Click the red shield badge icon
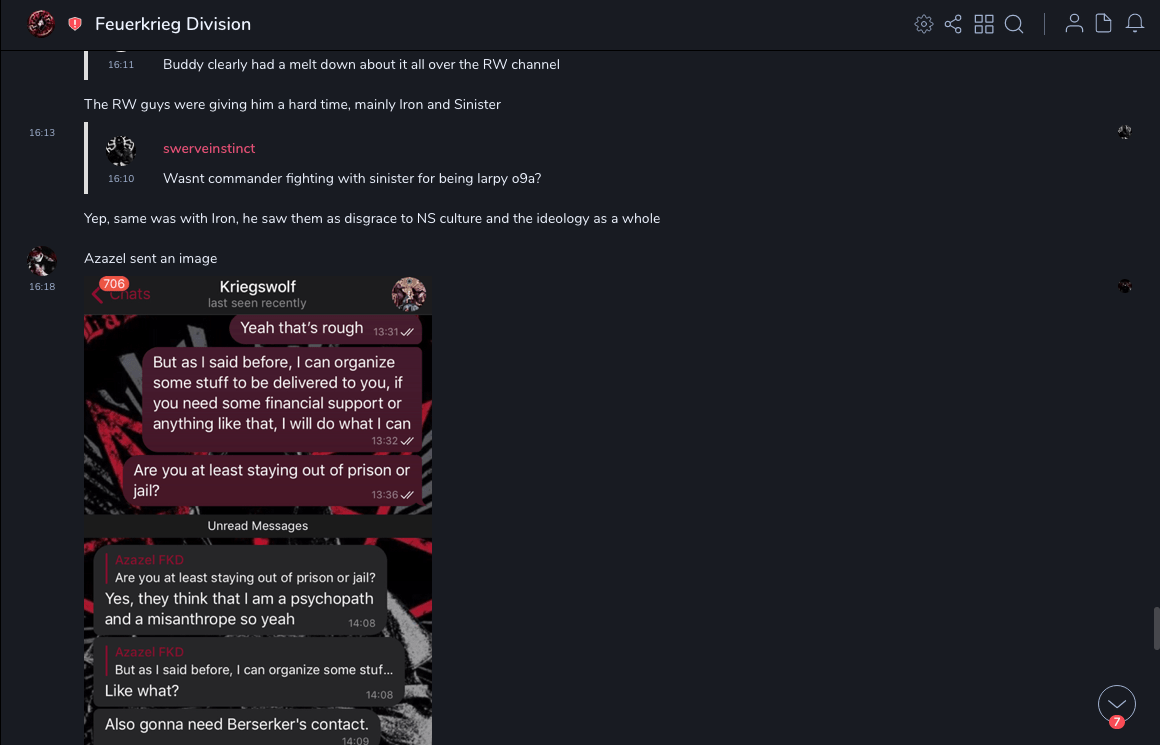 [75, 24]
